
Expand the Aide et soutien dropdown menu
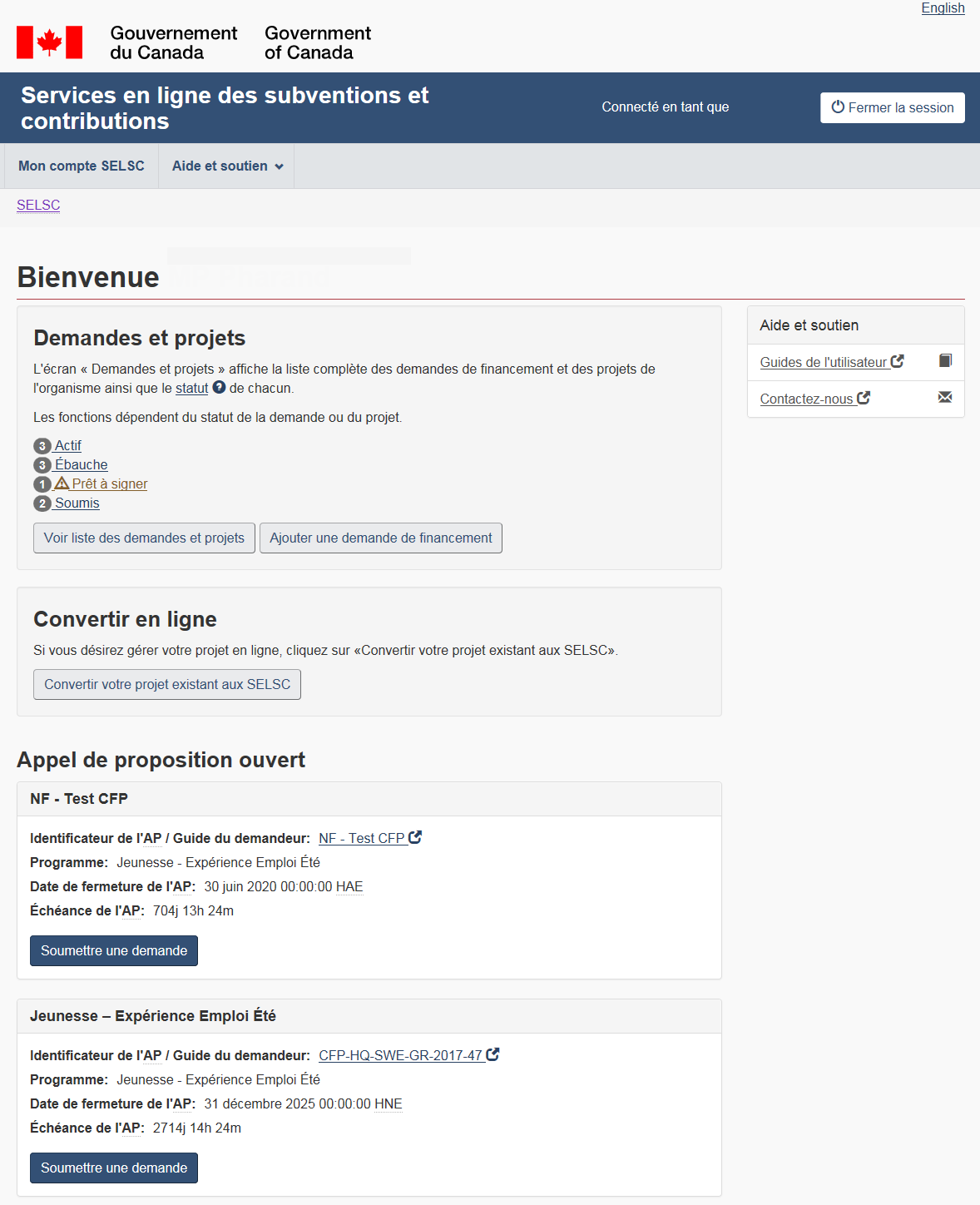[x=227, y=166]
